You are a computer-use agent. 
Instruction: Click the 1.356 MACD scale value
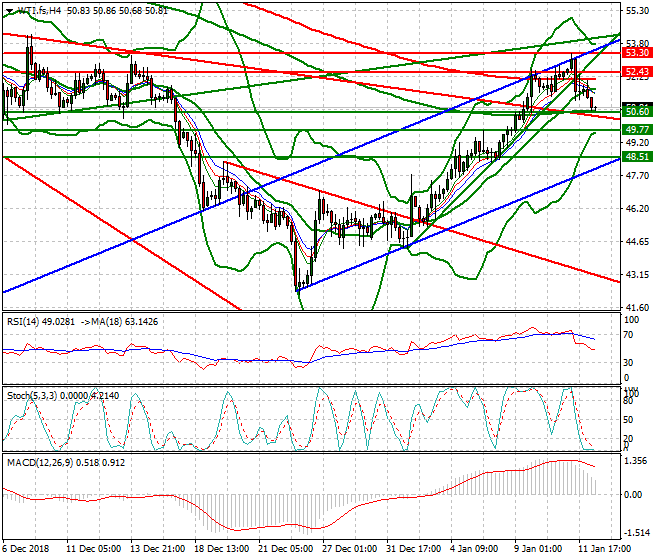click(x=636, y=461)
